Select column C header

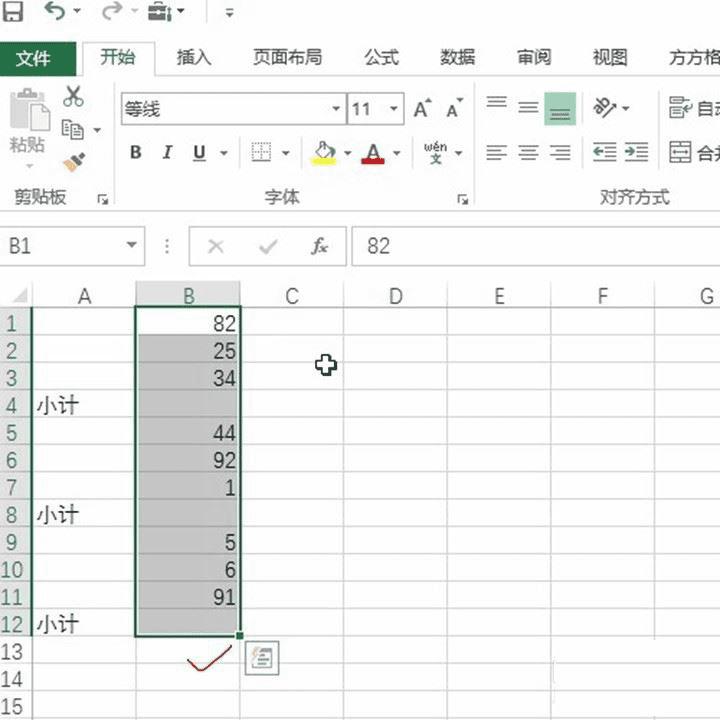pyautogui.click(x=292, y=296)
